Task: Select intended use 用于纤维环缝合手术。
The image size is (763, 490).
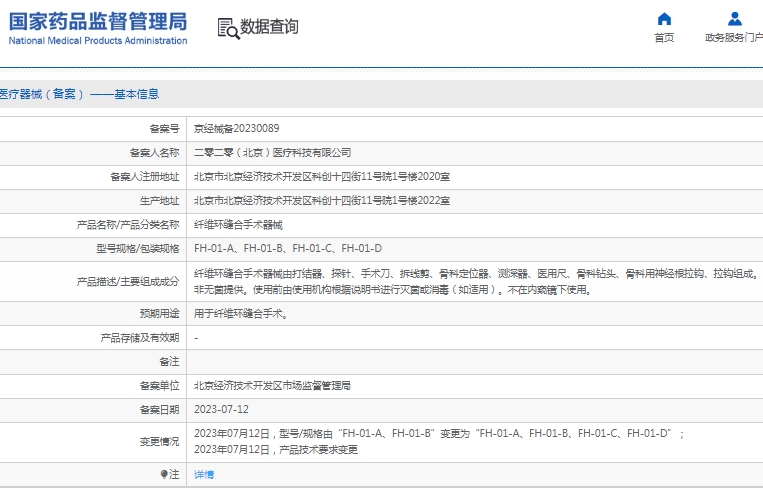Action: coord(241,314)
